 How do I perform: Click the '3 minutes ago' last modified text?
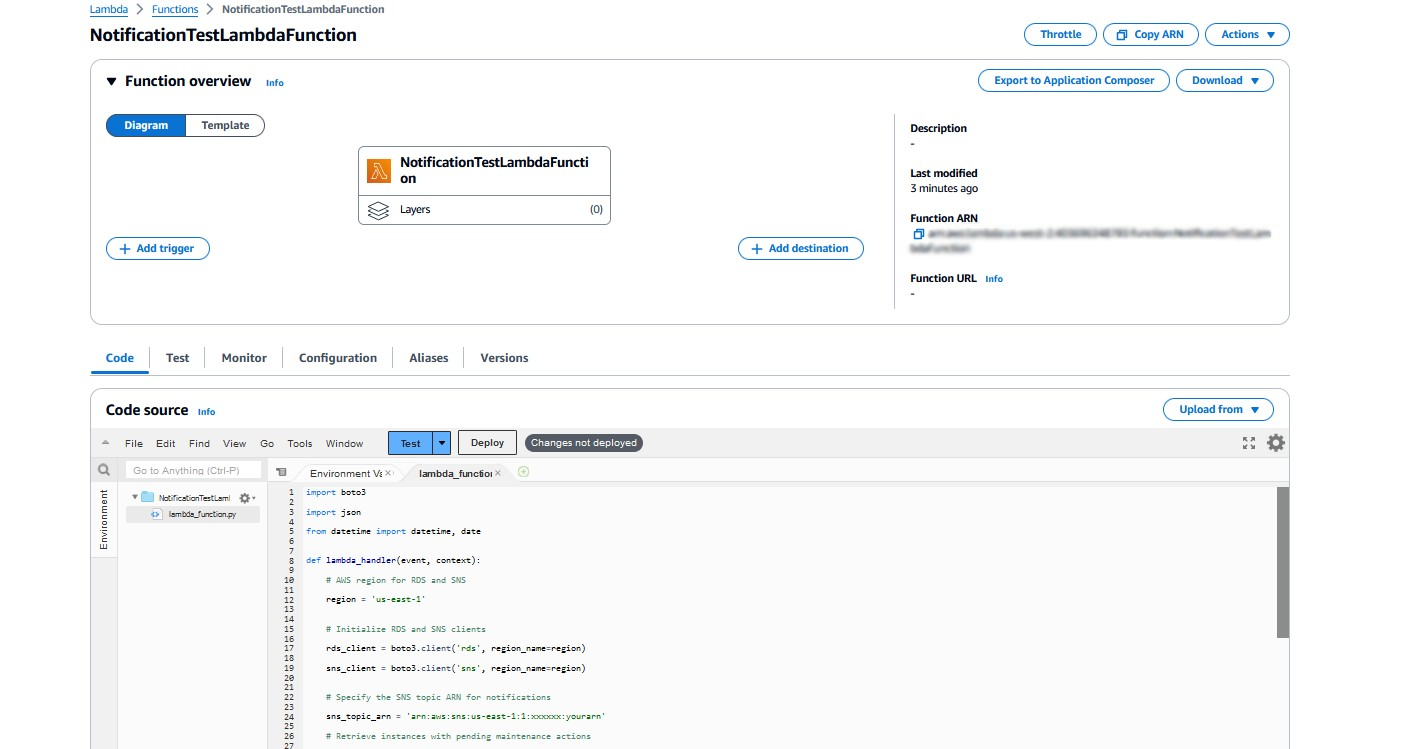click(944, 189)
